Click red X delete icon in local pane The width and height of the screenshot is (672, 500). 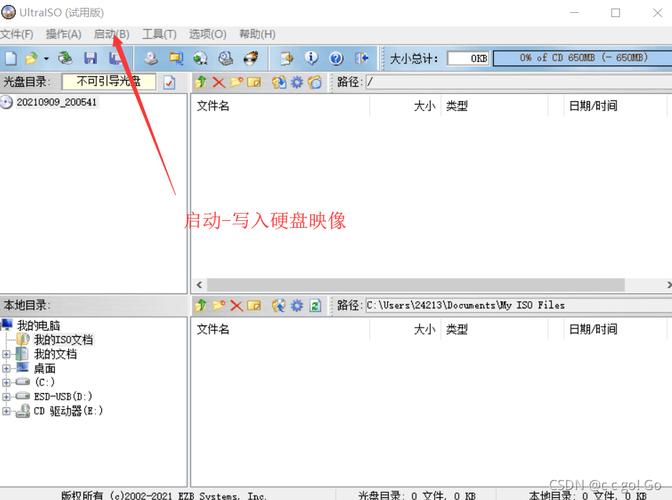point(236,305)
